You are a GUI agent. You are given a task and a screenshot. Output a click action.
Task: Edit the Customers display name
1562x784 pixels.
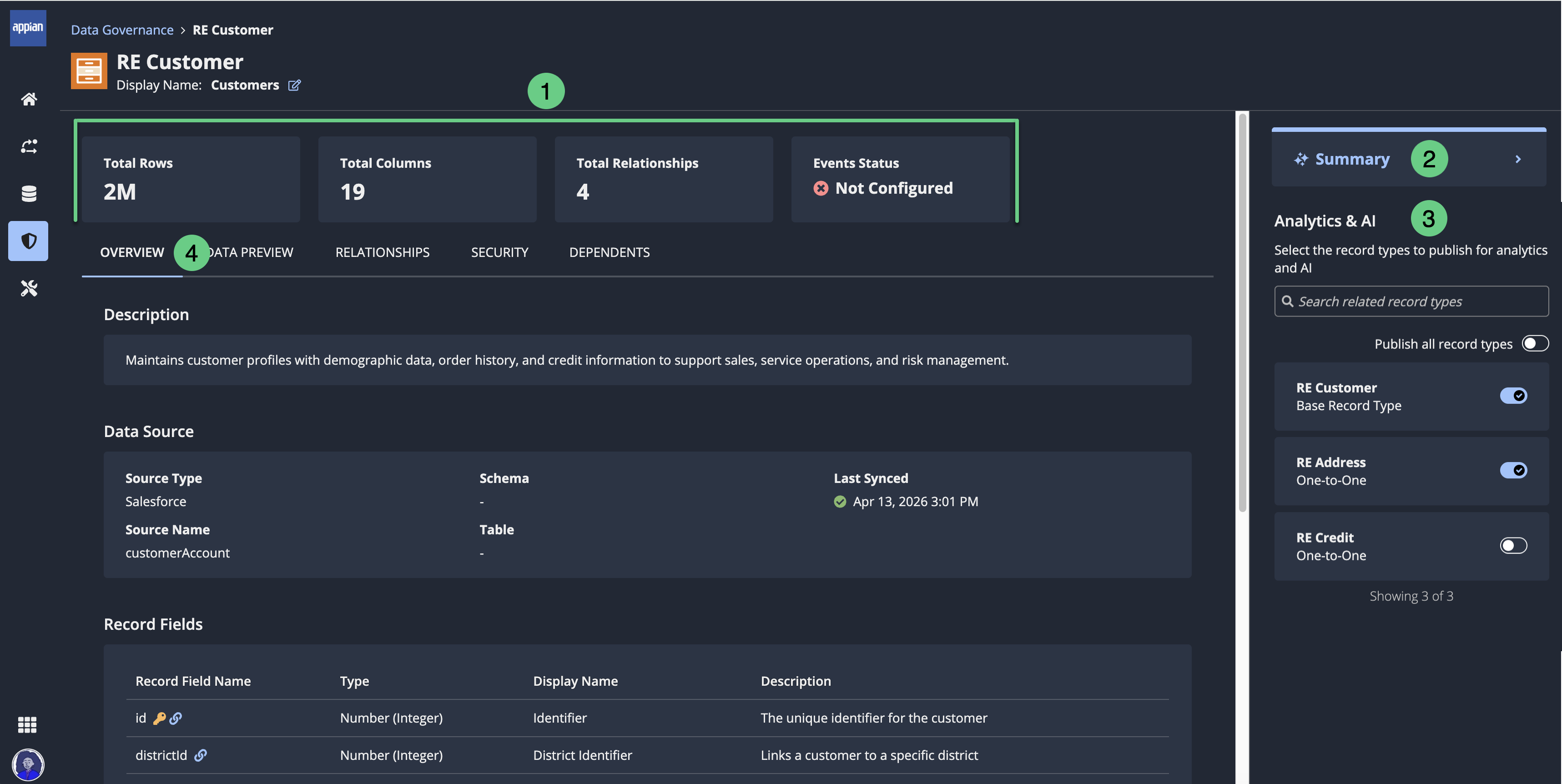pos(294,85)
